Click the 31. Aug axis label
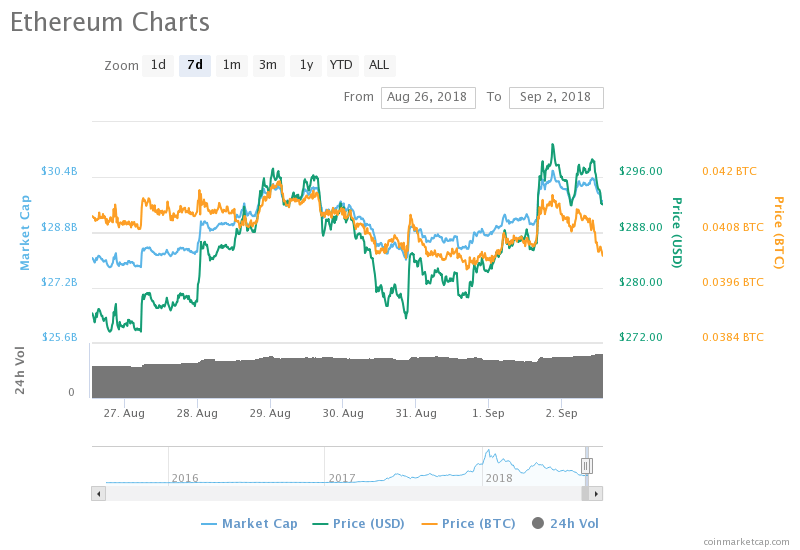 [416, 413]
